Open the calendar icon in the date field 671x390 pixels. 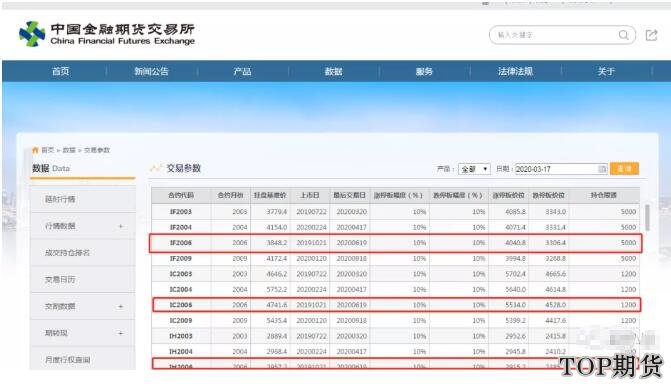coord(602,169)
